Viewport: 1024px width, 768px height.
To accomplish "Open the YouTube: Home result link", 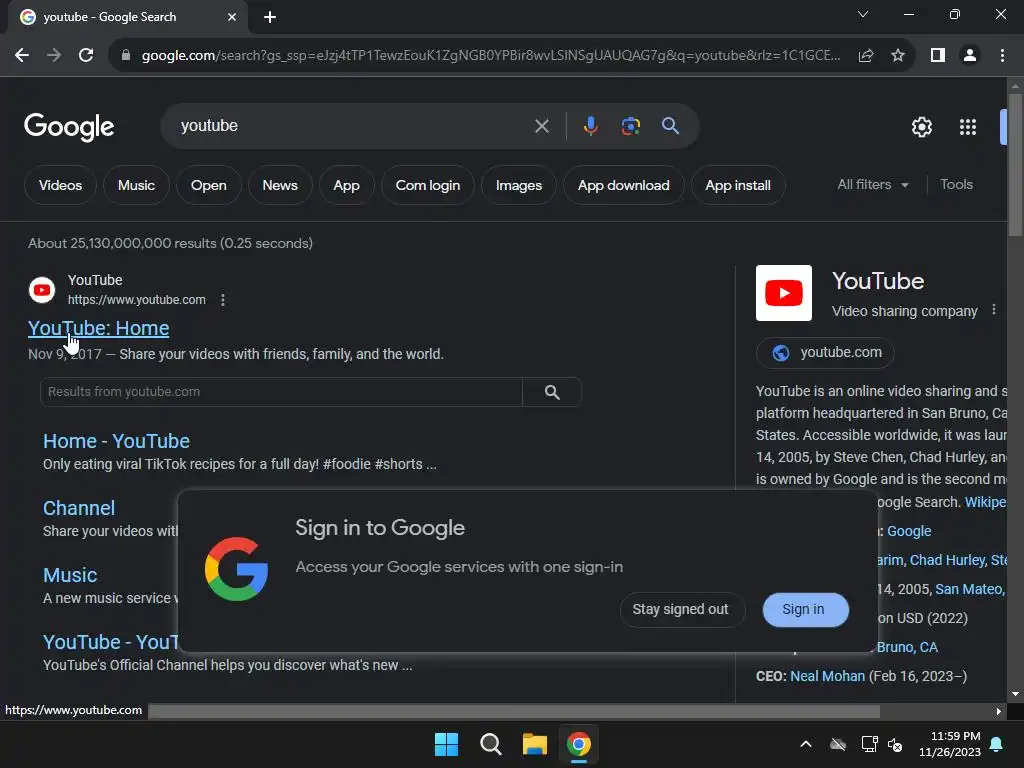I will [99, 328].
